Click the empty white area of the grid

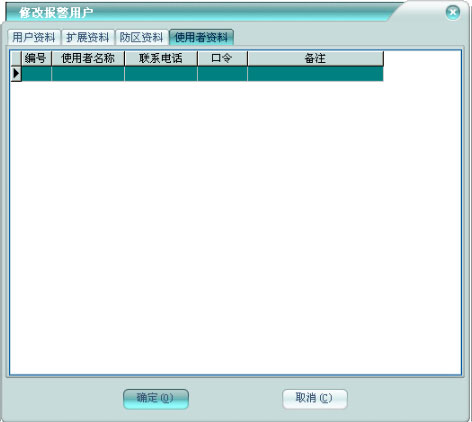tap(235, 227)
